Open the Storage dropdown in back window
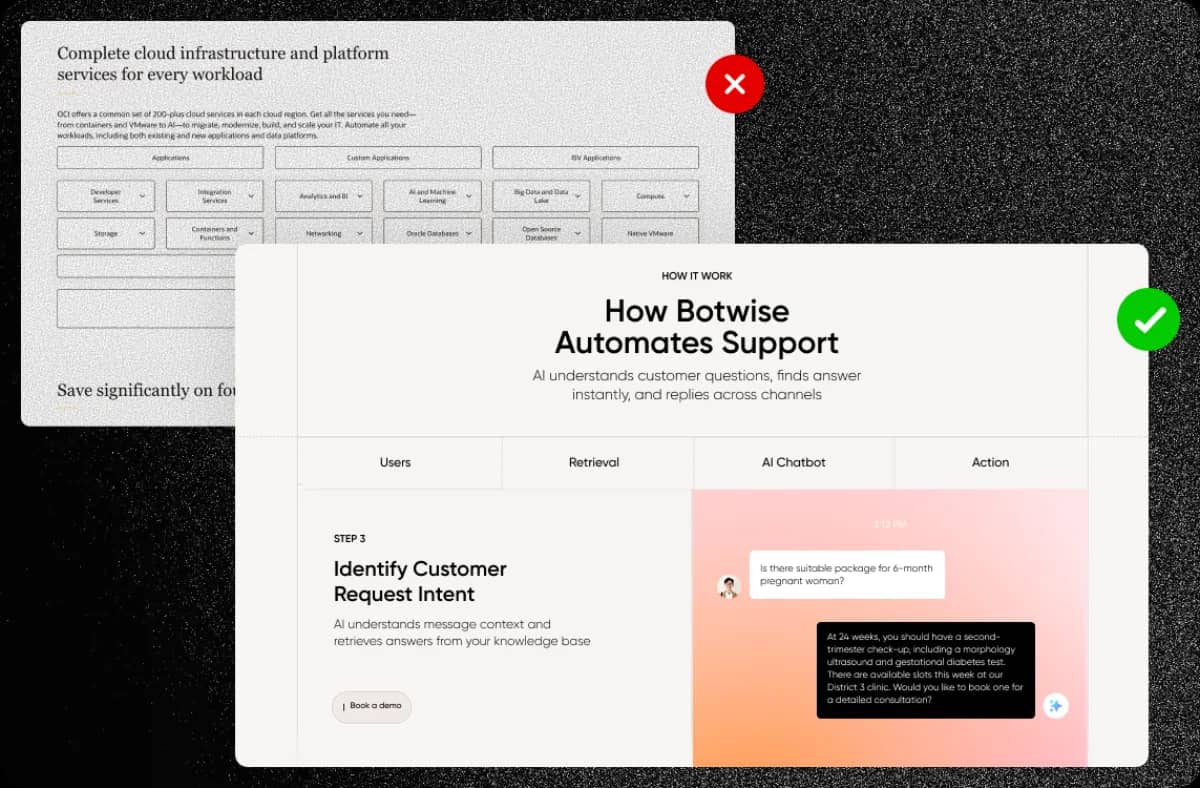1200x788 pixels. click(x=106, y=233)
